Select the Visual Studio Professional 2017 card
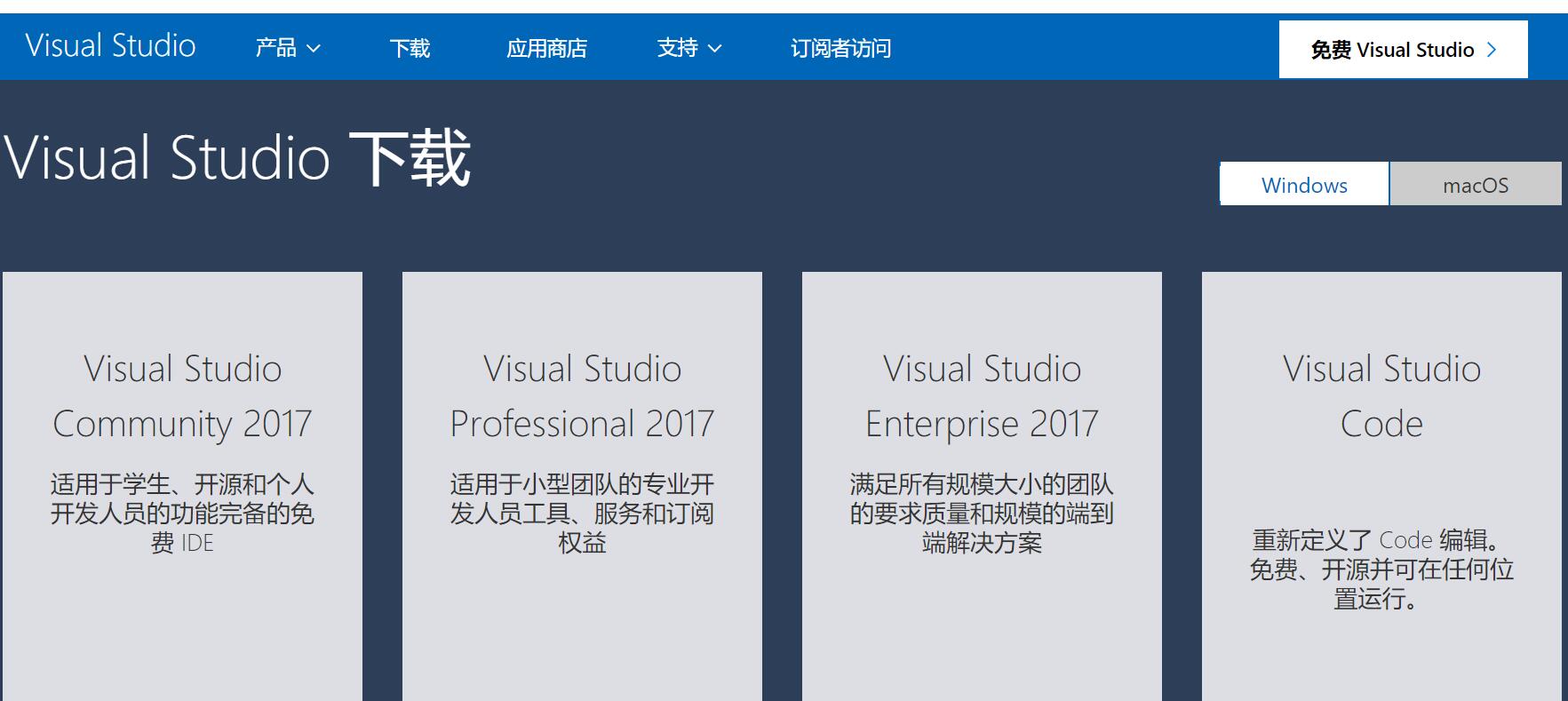Viewport: 1568px width, 701px height. 582,486
